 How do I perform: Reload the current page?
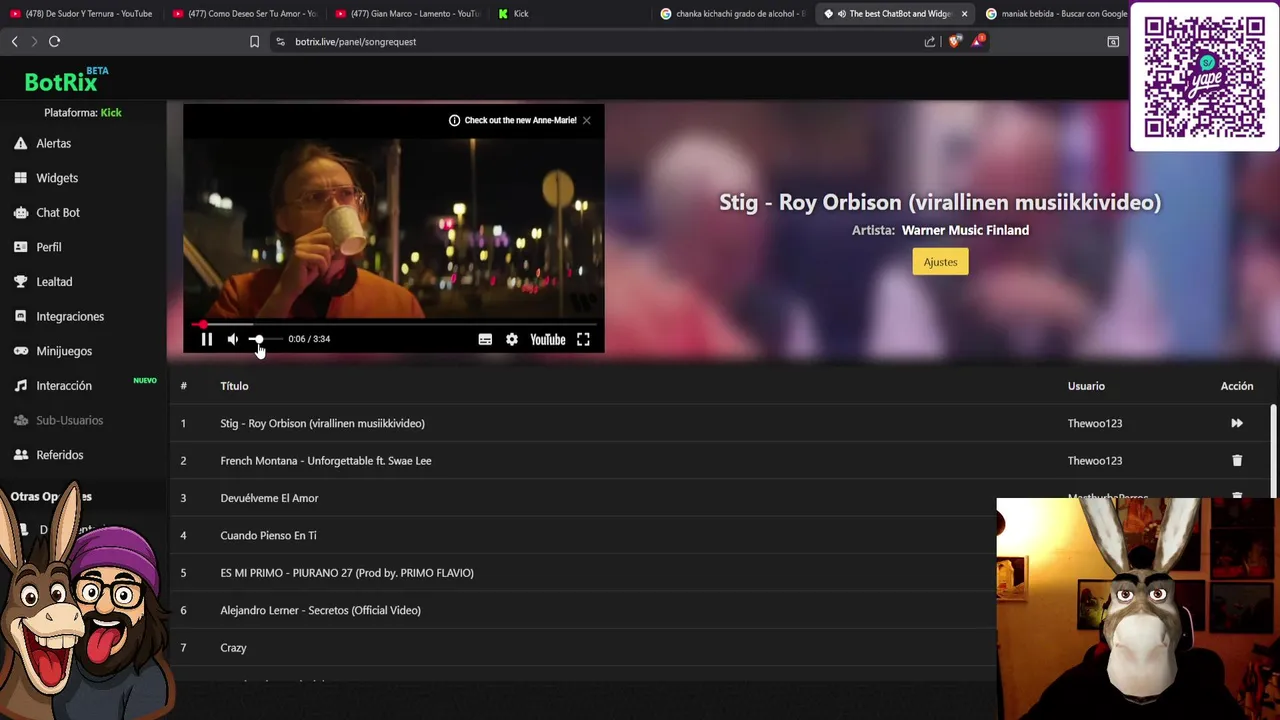coord(54,42)
